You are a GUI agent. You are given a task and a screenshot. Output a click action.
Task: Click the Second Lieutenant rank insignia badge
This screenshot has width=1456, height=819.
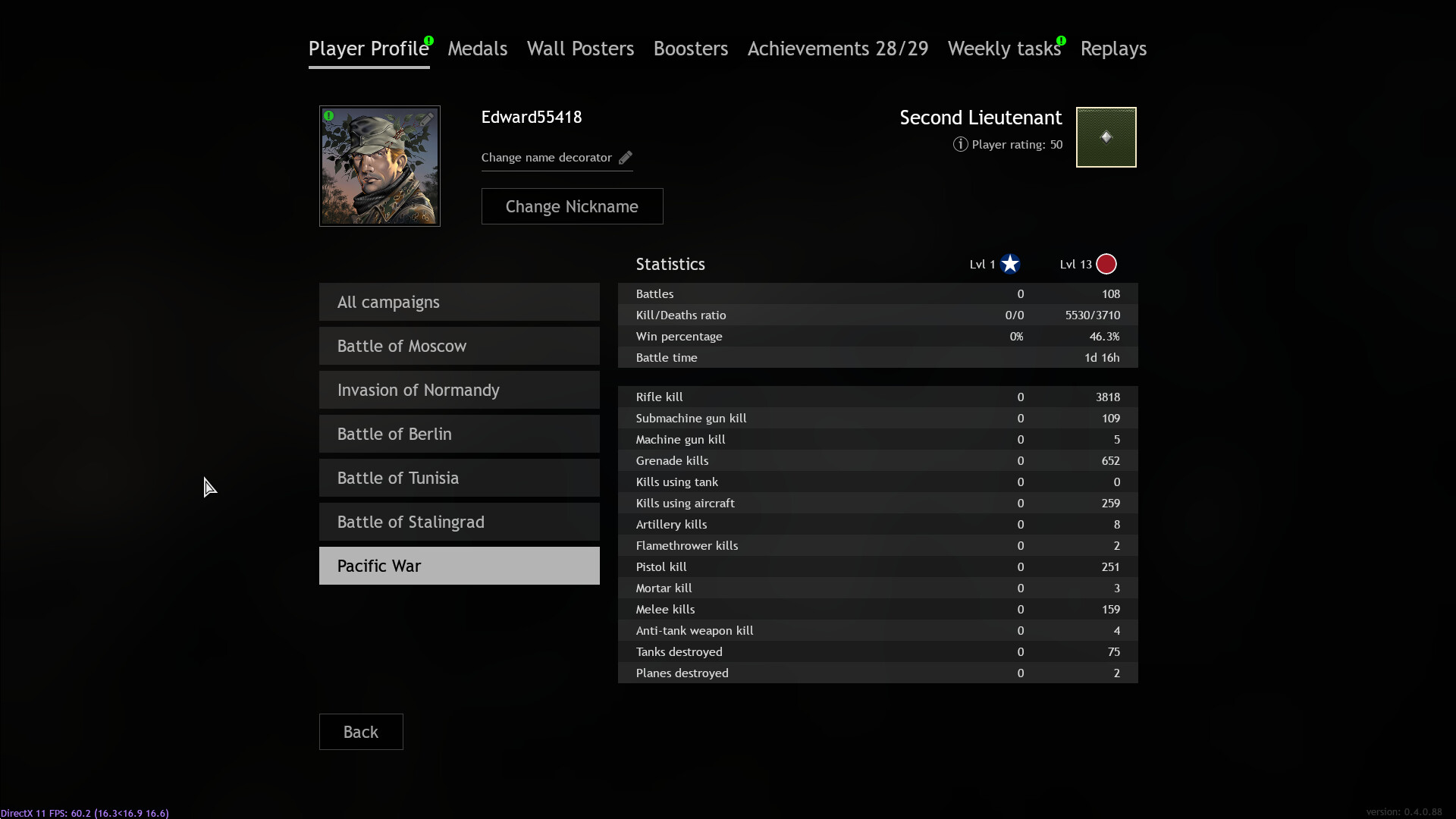point(1106,137)
